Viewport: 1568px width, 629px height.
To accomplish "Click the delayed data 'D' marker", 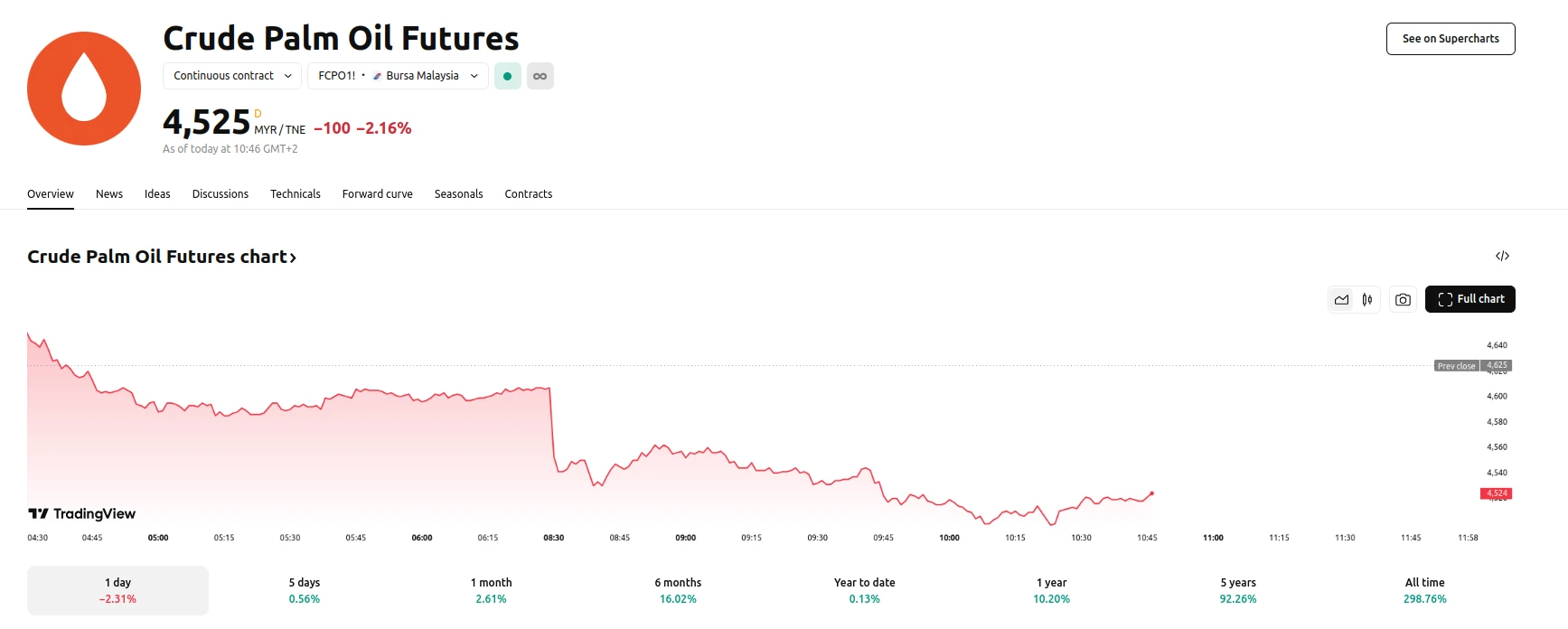I will pos(258,114).
